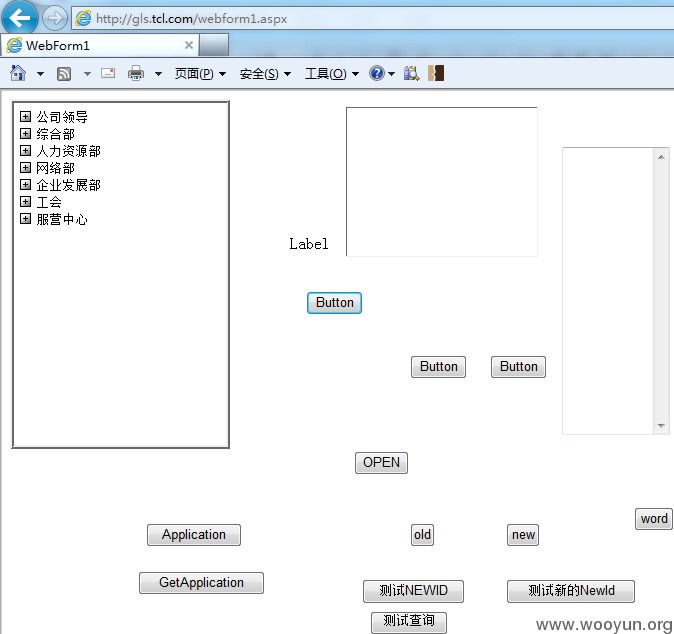Click the right Button of the middle pair

point(518,367)
